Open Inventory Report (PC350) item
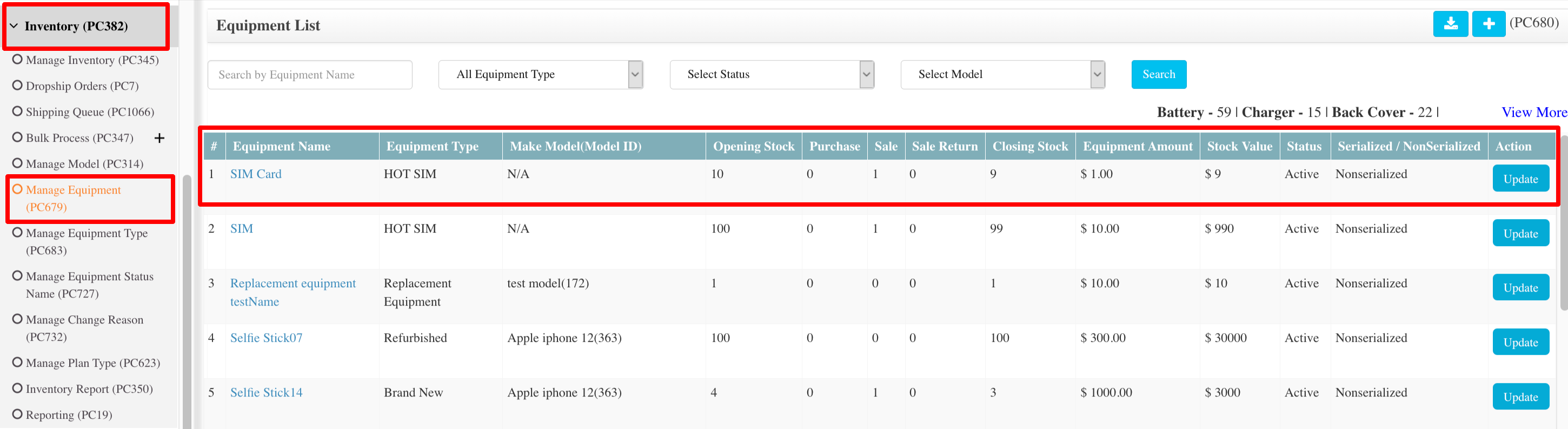The height and width of the screenshot is (429, 1568). pyautogui.click(x=83, y=389)
